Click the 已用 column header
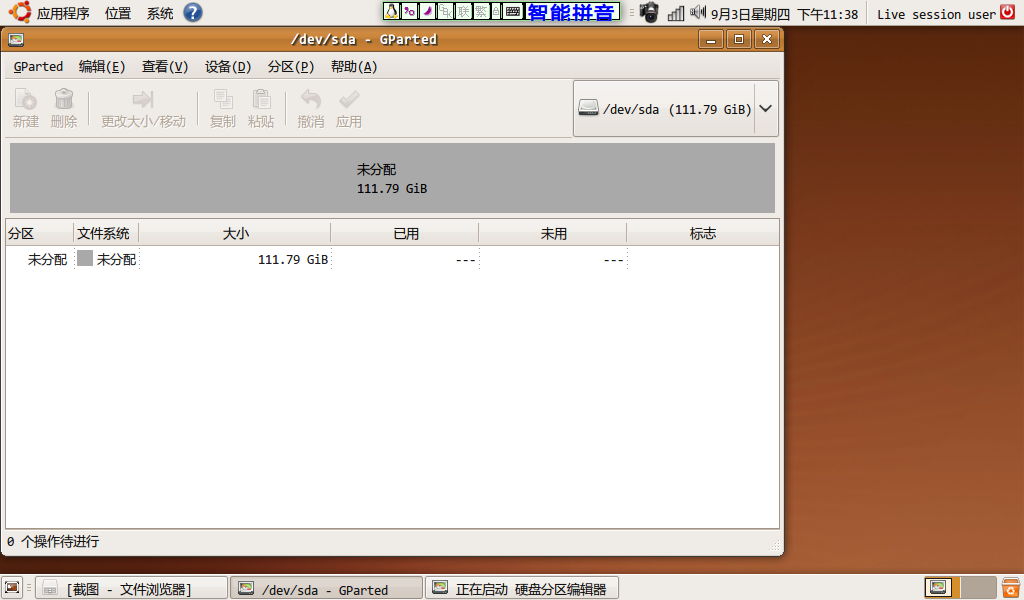This screenshot has width=1024, height=600. click(405, 233)
